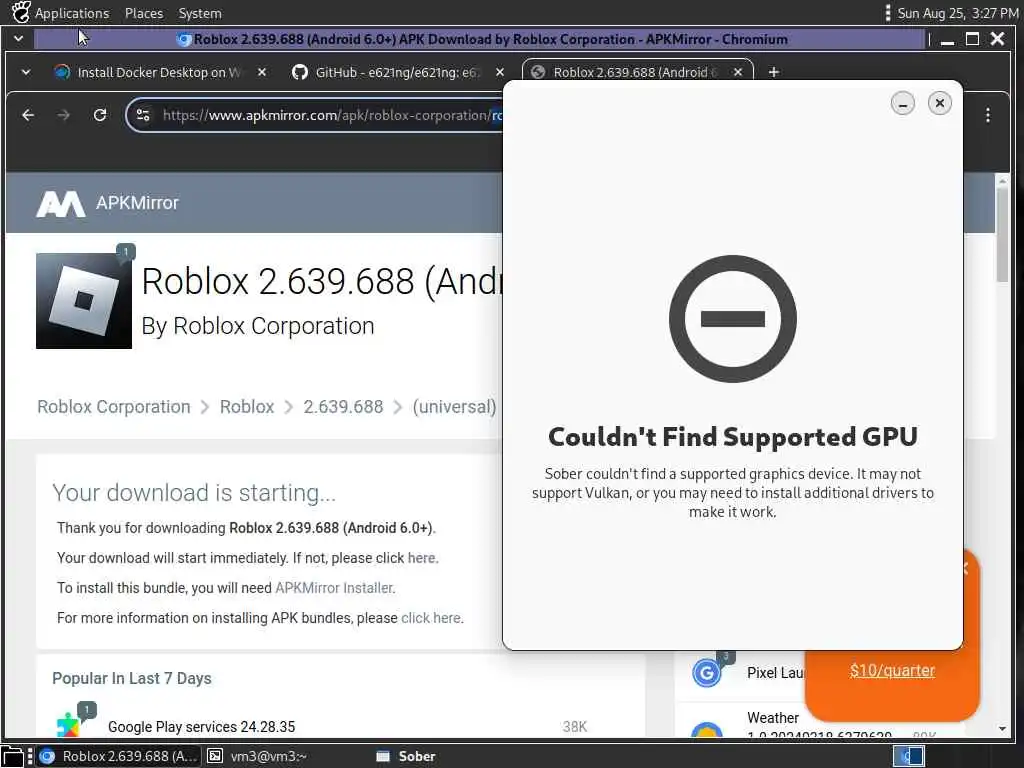Open the APKMirror Installer link
Image resolution: width=1024 pixels, height=768 pixels.
(x=334, y=588)
